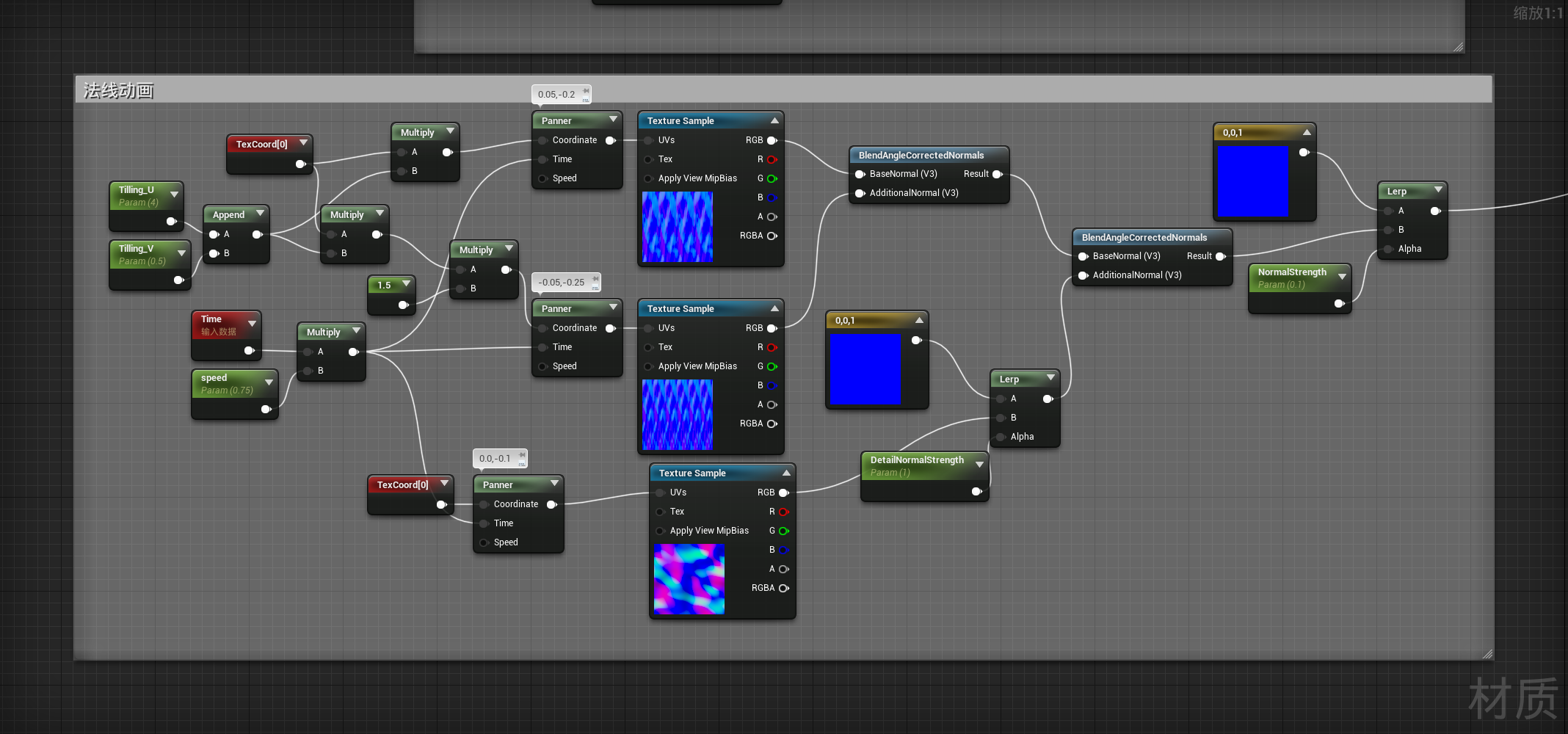Toggle visibility of the 0.0,-0.1 comment bubble
1568x734 pixels.
click(x=522, y=463)
